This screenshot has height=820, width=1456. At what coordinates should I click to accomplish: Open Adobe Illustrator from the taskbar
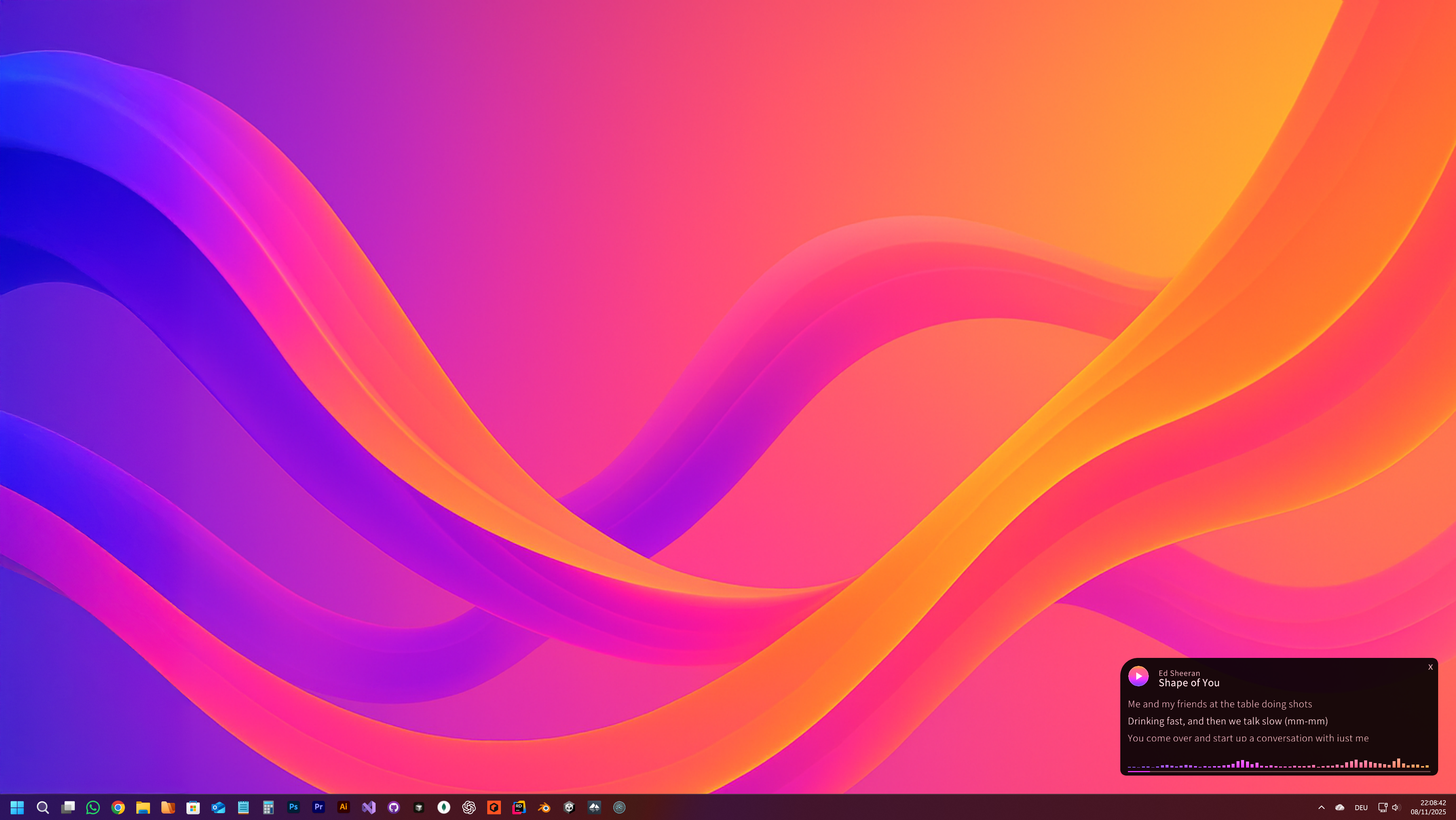click(x=343, y=807)
